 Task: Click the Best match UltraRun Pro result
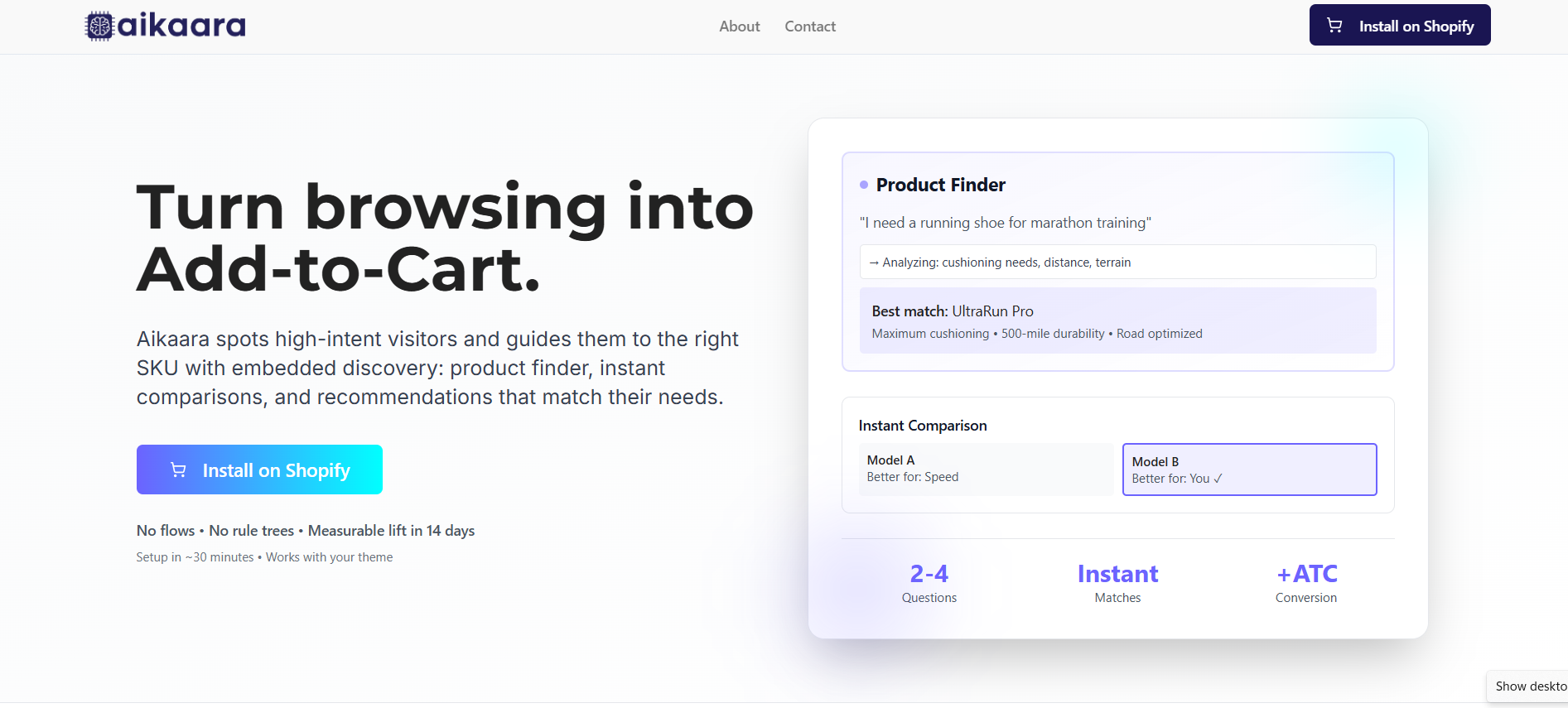(1117, 320)
